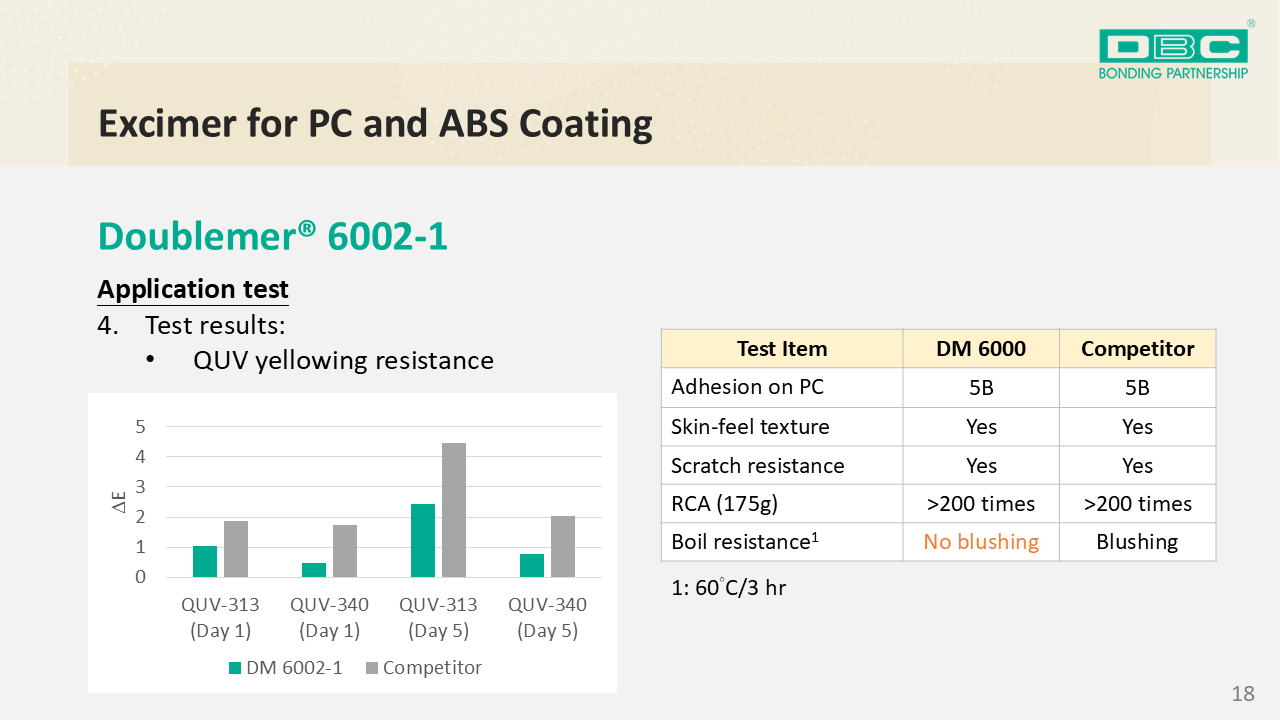The image size is (1280, 720).
Task: Click the gray Competitor legend swatch
Action: click(372, 668)
